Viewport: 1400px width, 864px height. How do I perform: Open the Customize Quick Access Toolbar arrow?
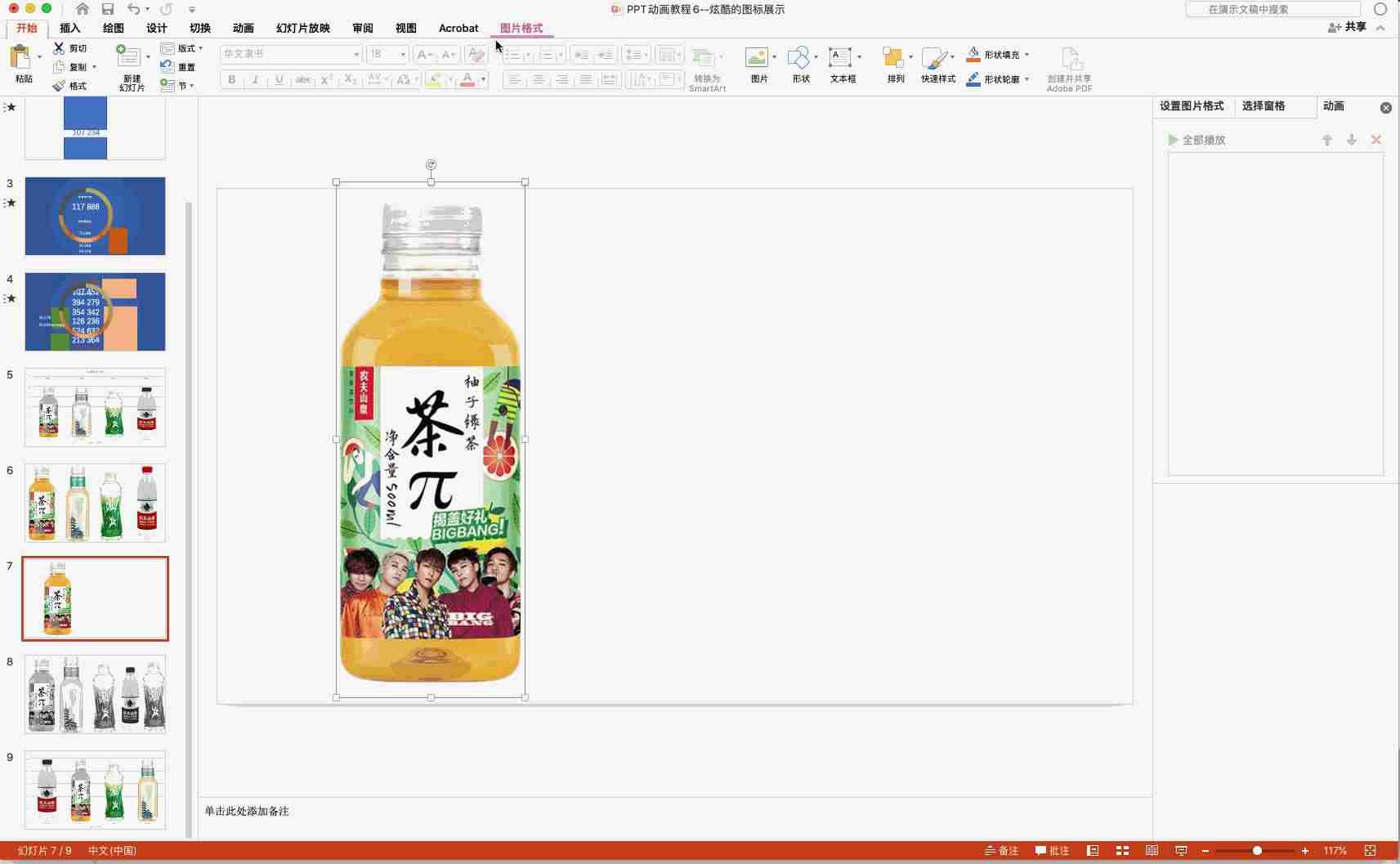192,10
